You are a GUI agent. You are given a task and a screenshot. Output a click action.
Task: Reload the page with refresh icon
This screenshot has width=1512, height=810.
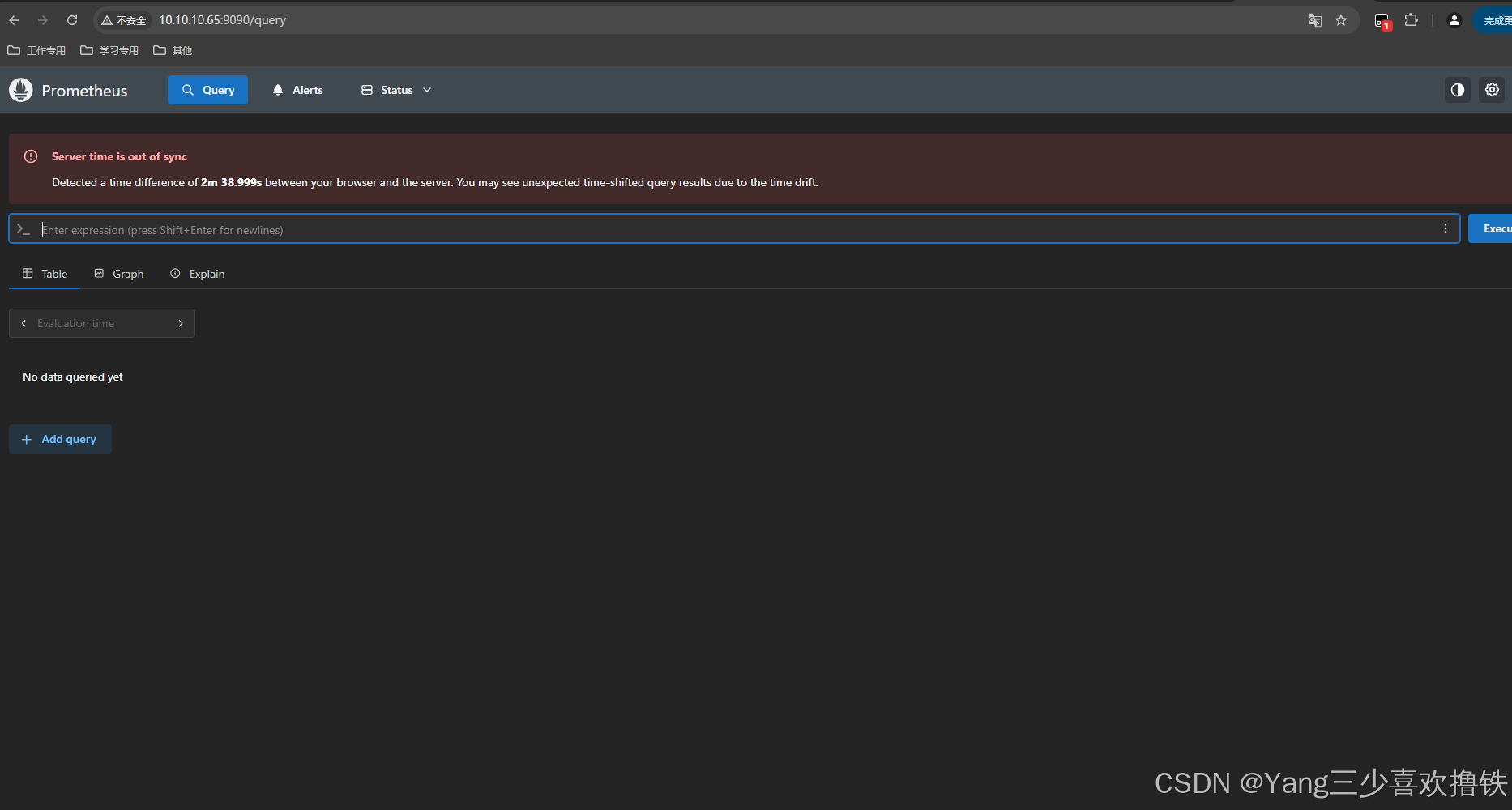[x=72, y=20]
